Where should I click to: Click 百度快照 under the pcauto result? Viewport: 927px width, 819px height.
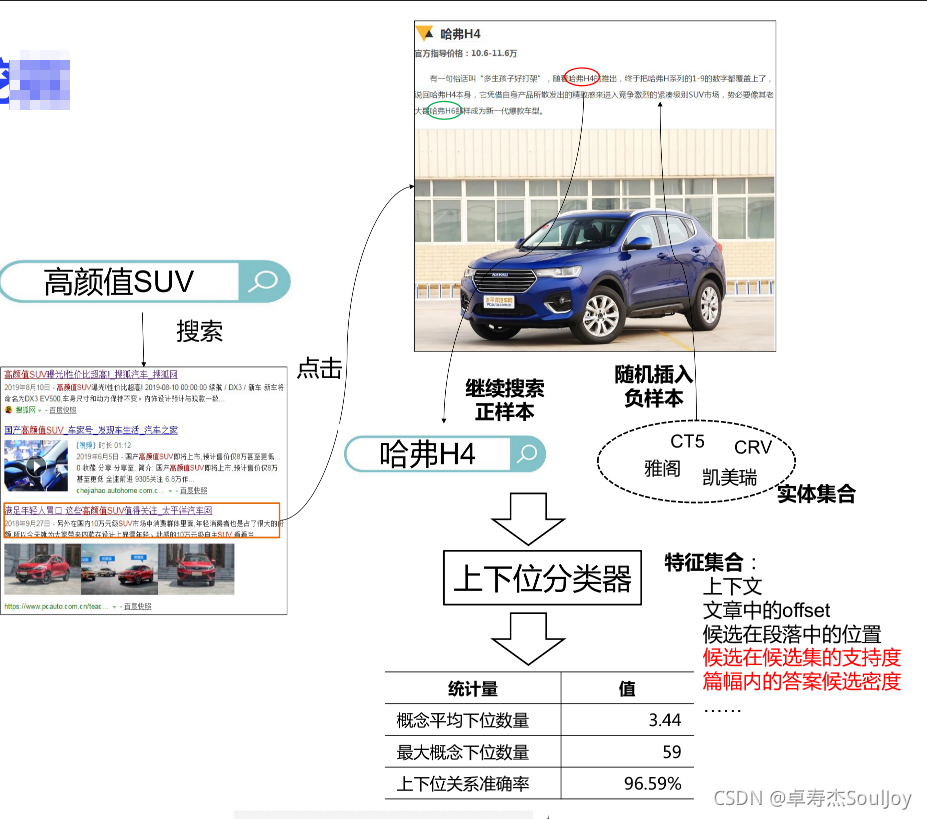pos(139,605)
